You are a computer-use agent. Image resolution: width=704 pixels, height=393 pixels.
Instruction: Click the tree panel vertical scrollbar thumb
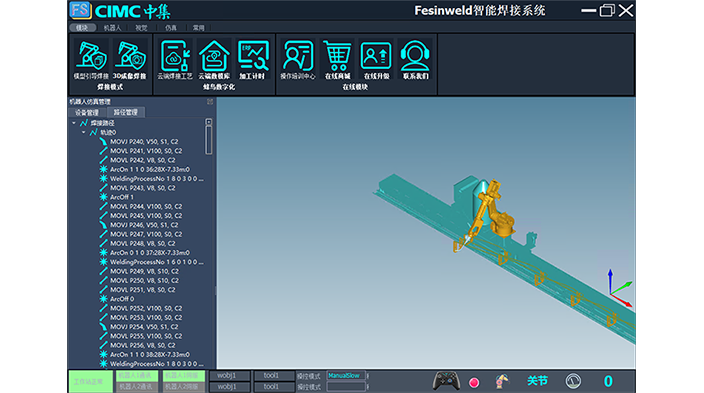(x=208, y=140)
